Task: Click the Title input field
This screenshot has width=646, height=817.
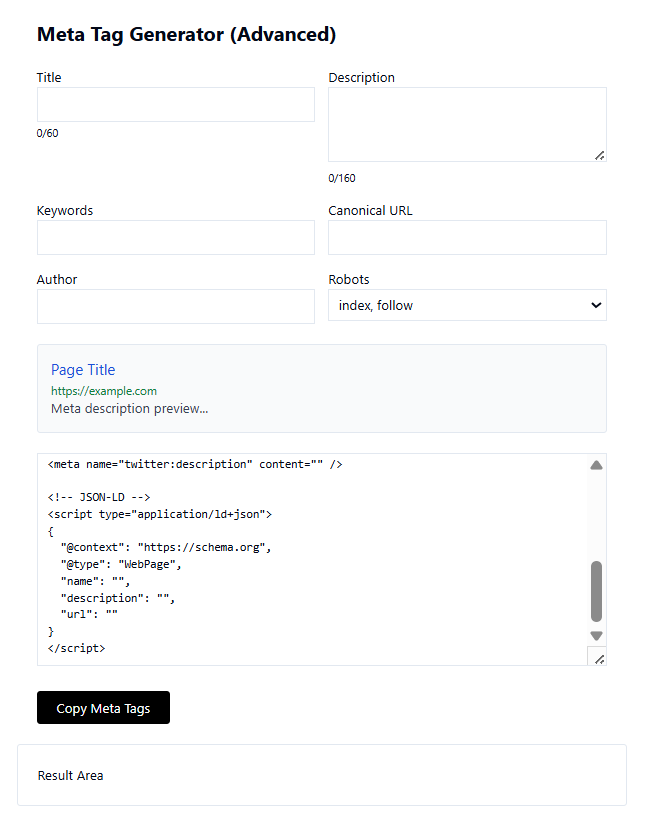Action: click(175, 105)
